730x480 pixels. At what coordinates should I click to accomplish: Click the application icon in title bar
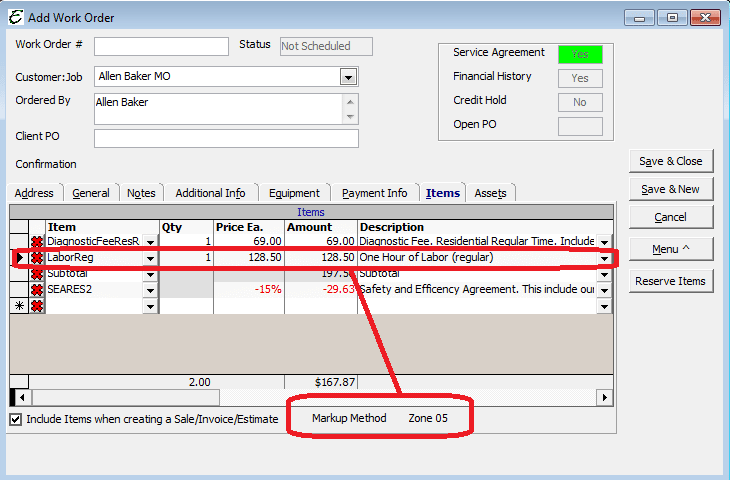[16, 17]
